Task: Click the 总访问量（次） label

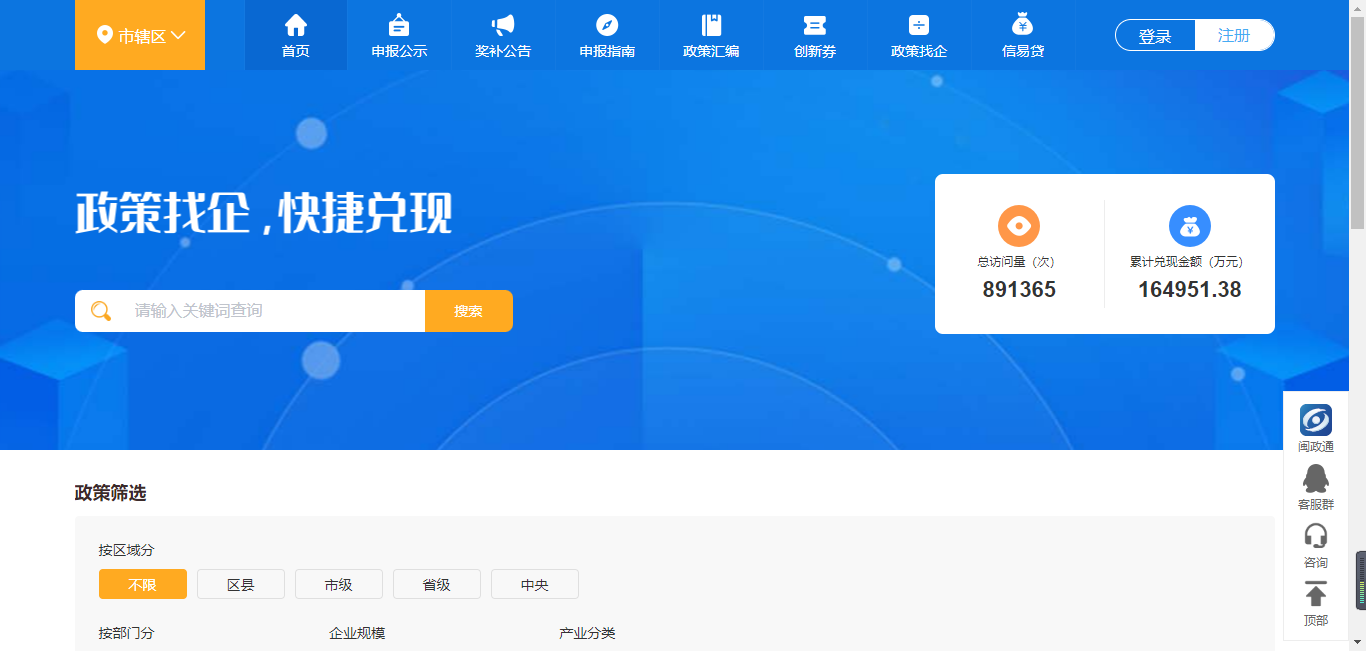Action: (1019, 262)
